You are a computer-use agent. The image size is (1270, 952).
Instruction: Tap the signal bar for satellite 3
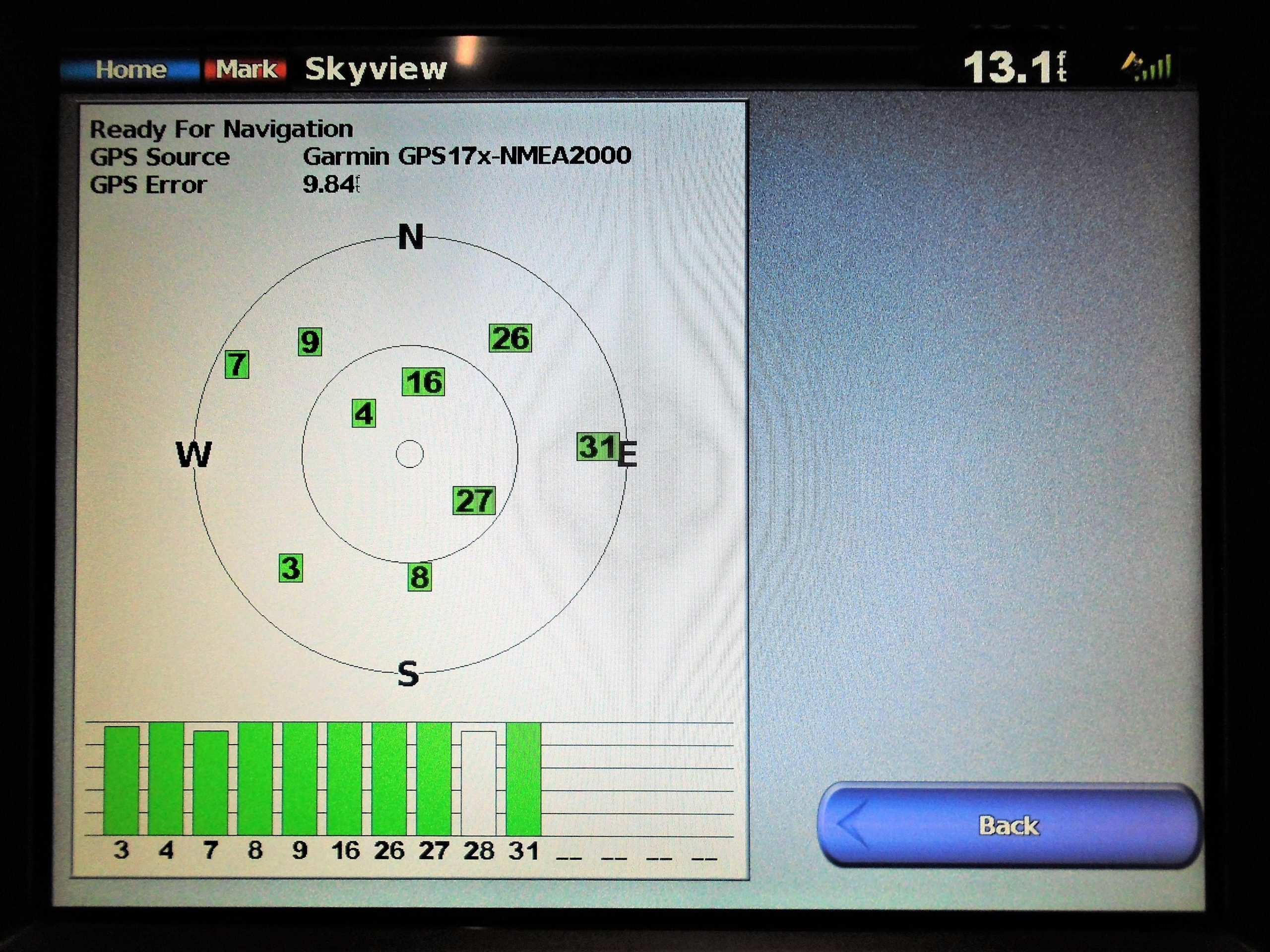click(x=122, y=780)
